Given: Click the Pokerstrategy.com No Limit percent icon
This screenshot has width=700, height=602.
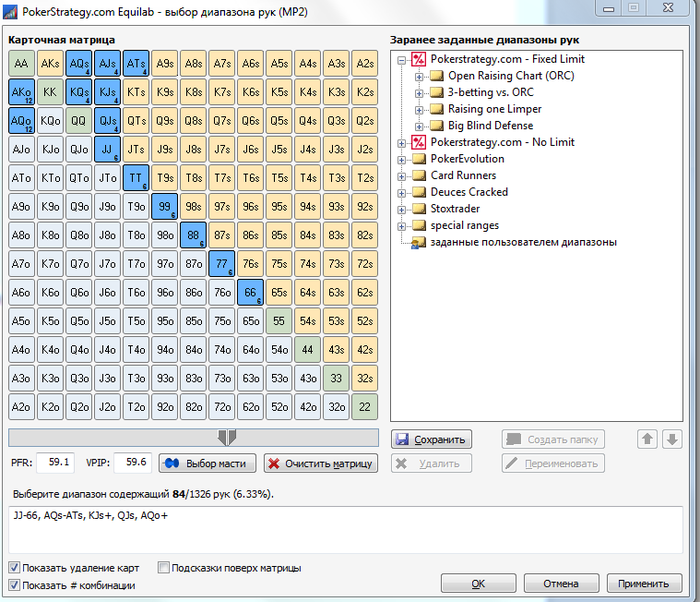Looking at the screenshot, I should tap(419, 142).
